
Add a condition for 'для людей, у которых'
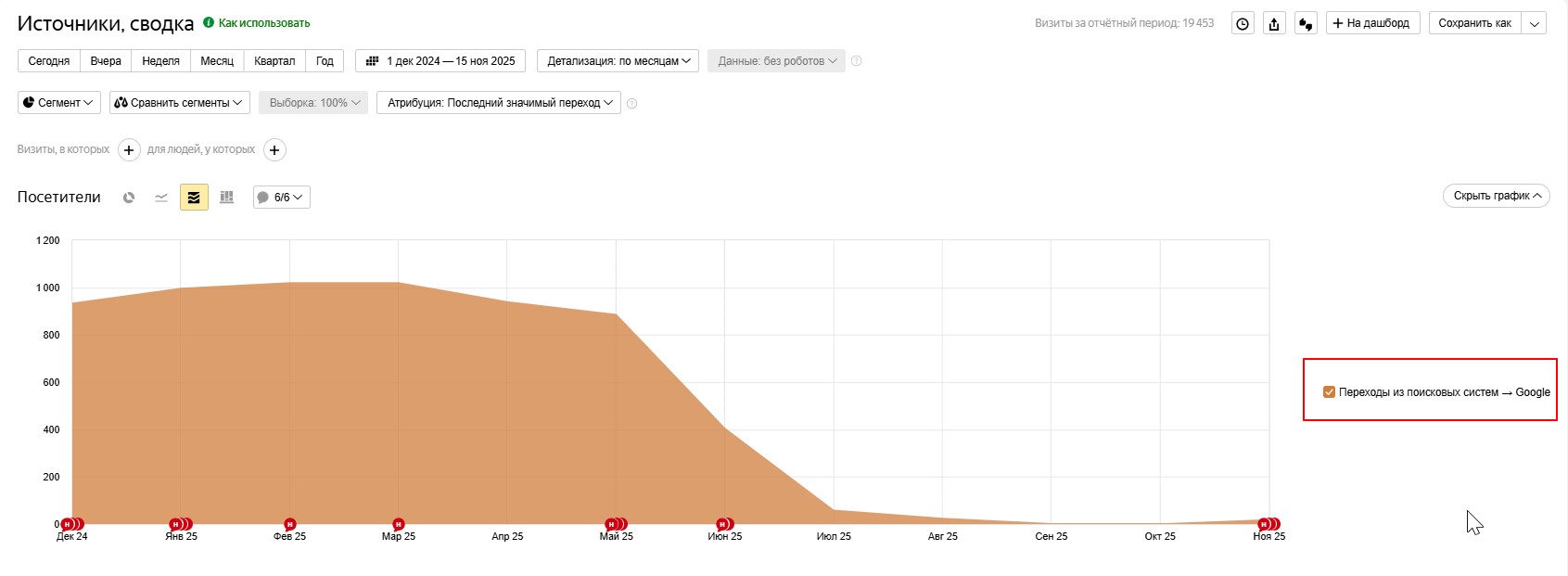274,149
